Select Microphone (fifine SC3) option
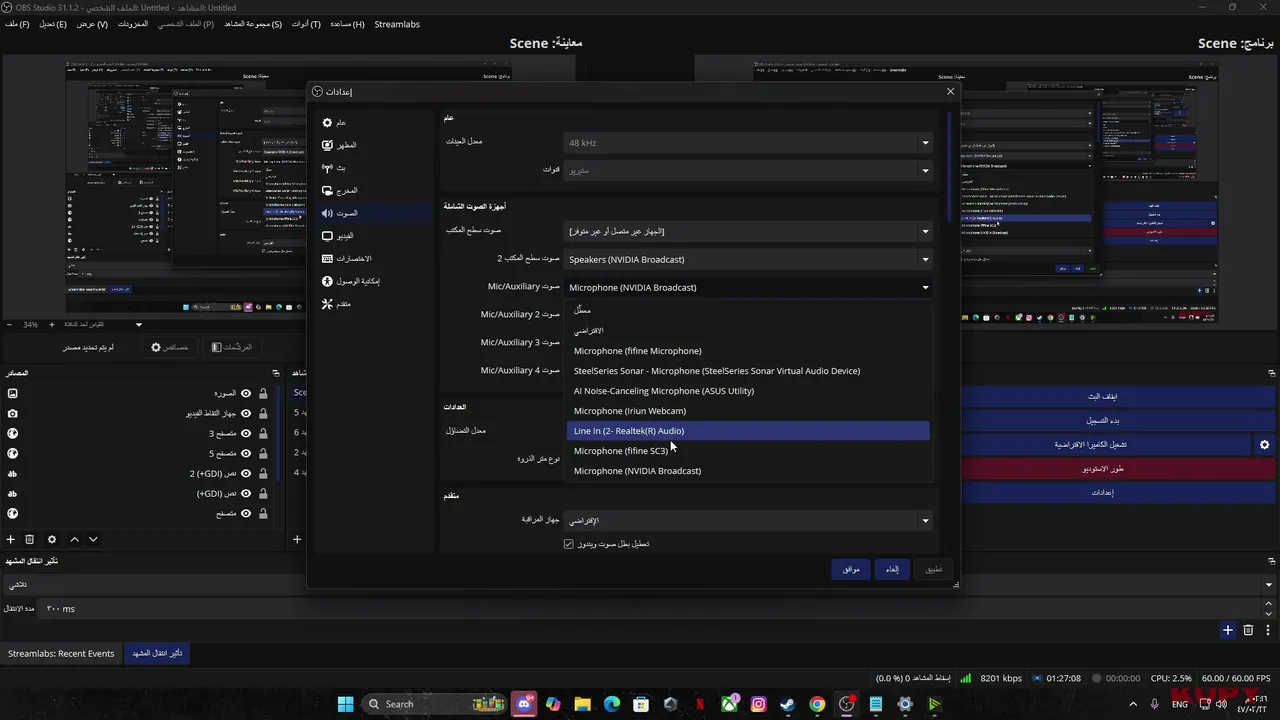 [x=748, y=451]
